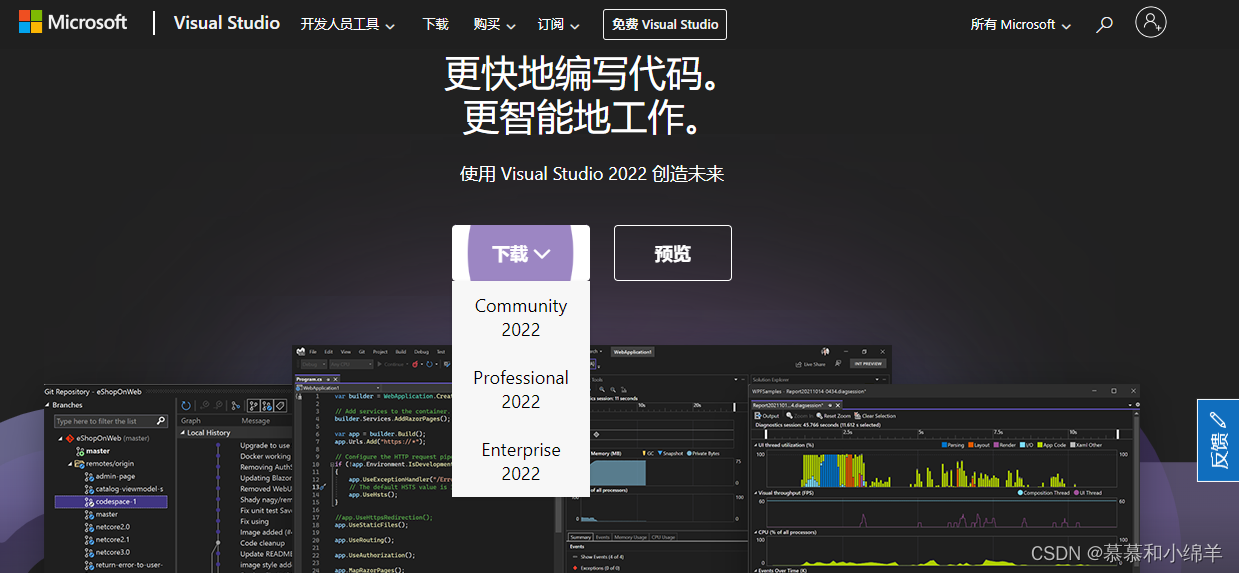Viewport: 1239px width, 573px height.
Task: Open the blue 反馈 feedback tab
Action: click(x=1218, y=440)
